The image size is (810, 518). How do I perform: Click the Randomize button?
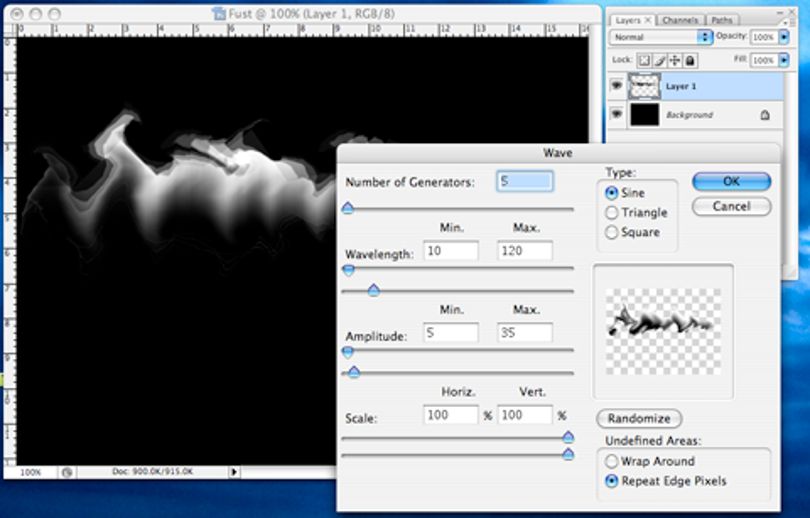tap(639, 418)
